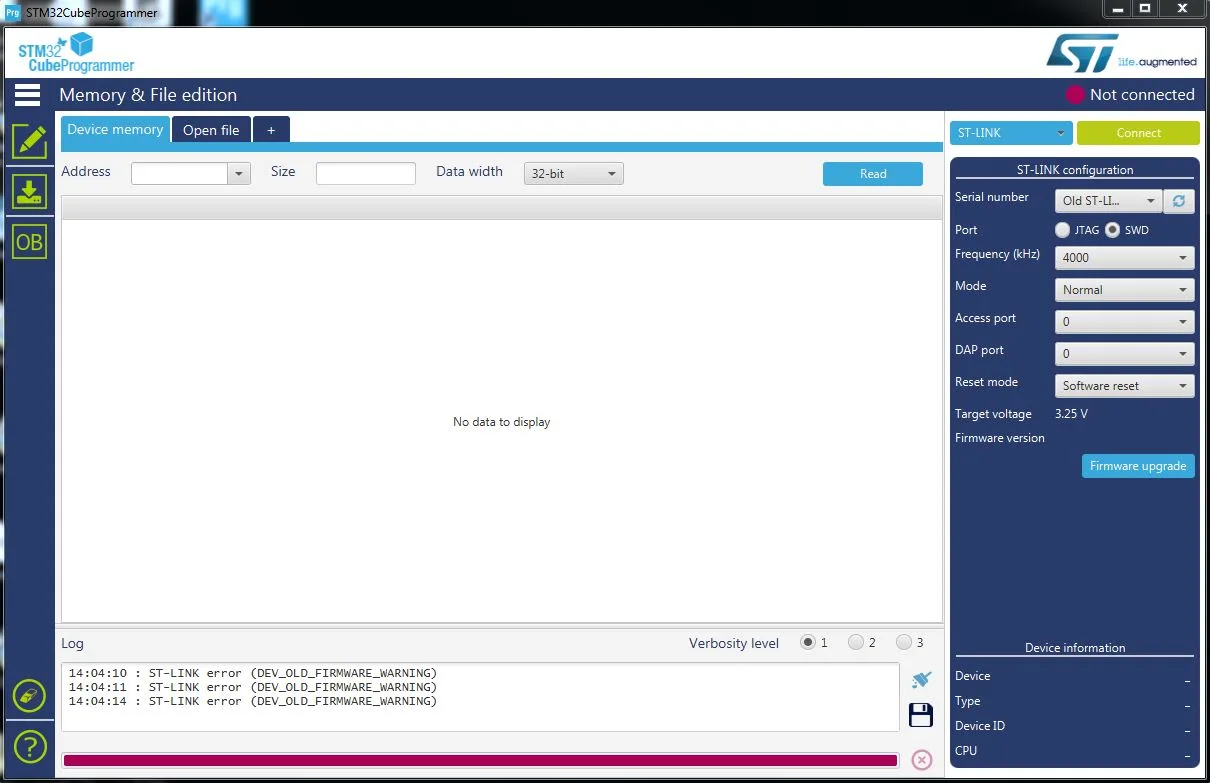Click the Size input field

click(366, 174)
